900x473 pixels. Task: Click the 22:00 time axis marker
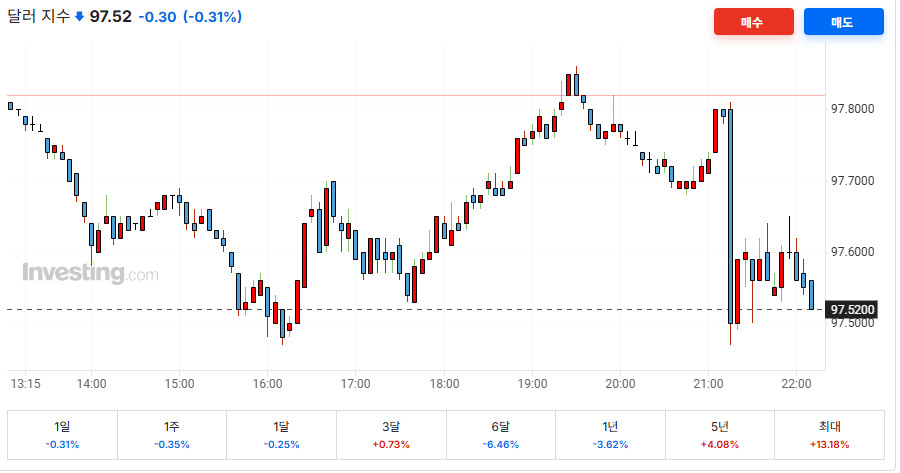pos(796,383)
